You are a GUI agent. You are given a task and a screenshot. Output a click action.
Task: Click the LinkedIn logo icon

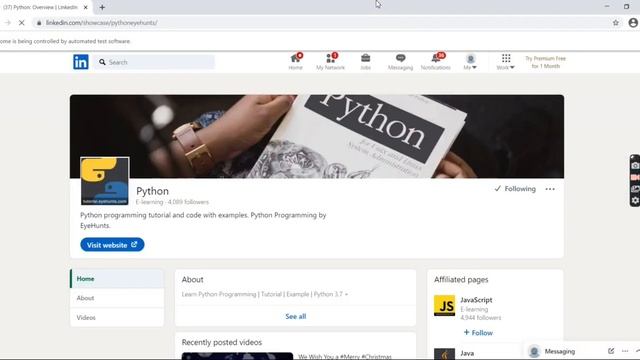point(81,62)
